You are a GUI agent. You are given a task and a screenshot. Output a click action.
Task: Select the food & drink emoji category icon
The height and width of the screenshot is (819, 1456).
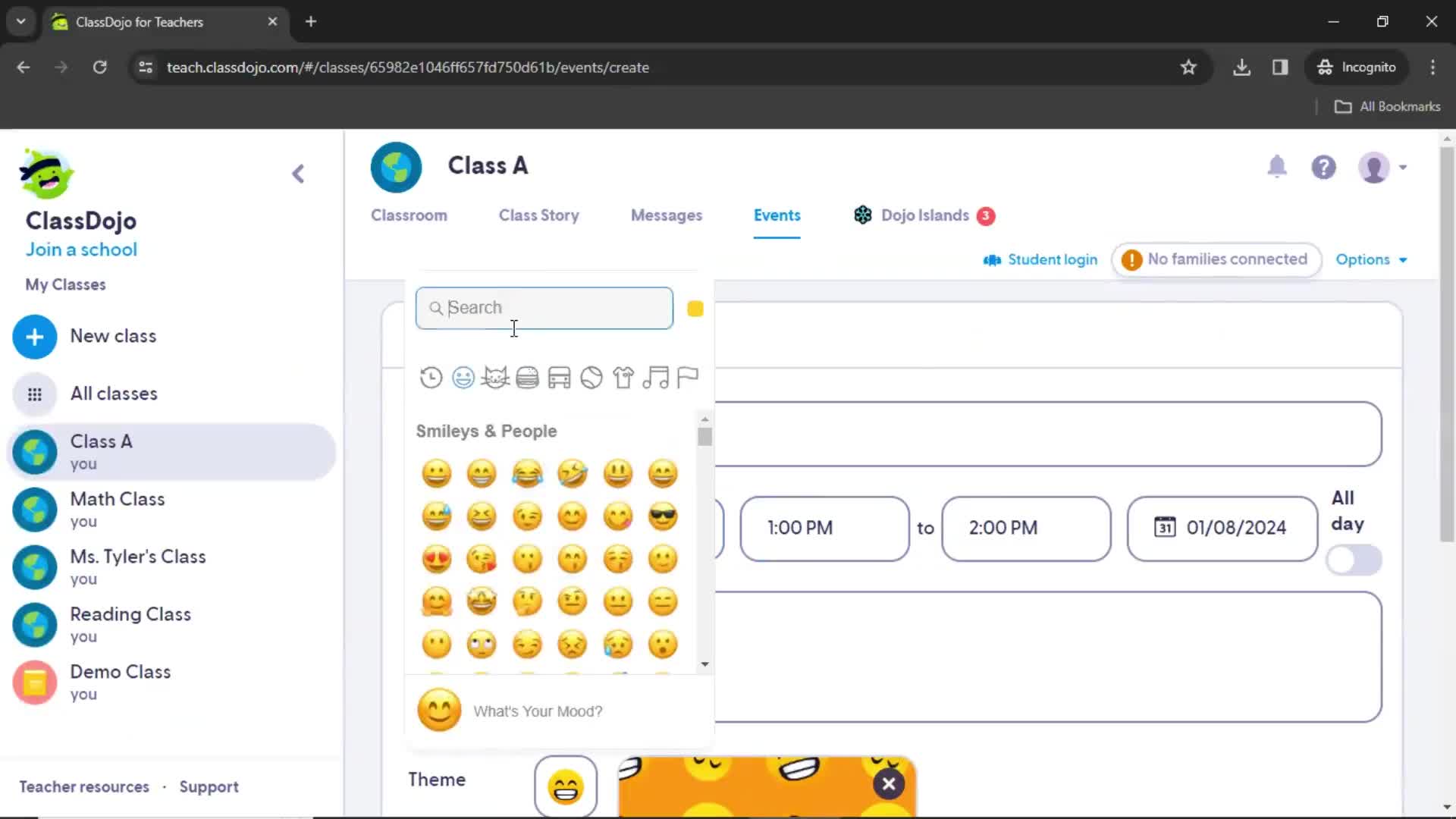pos(527,377)
